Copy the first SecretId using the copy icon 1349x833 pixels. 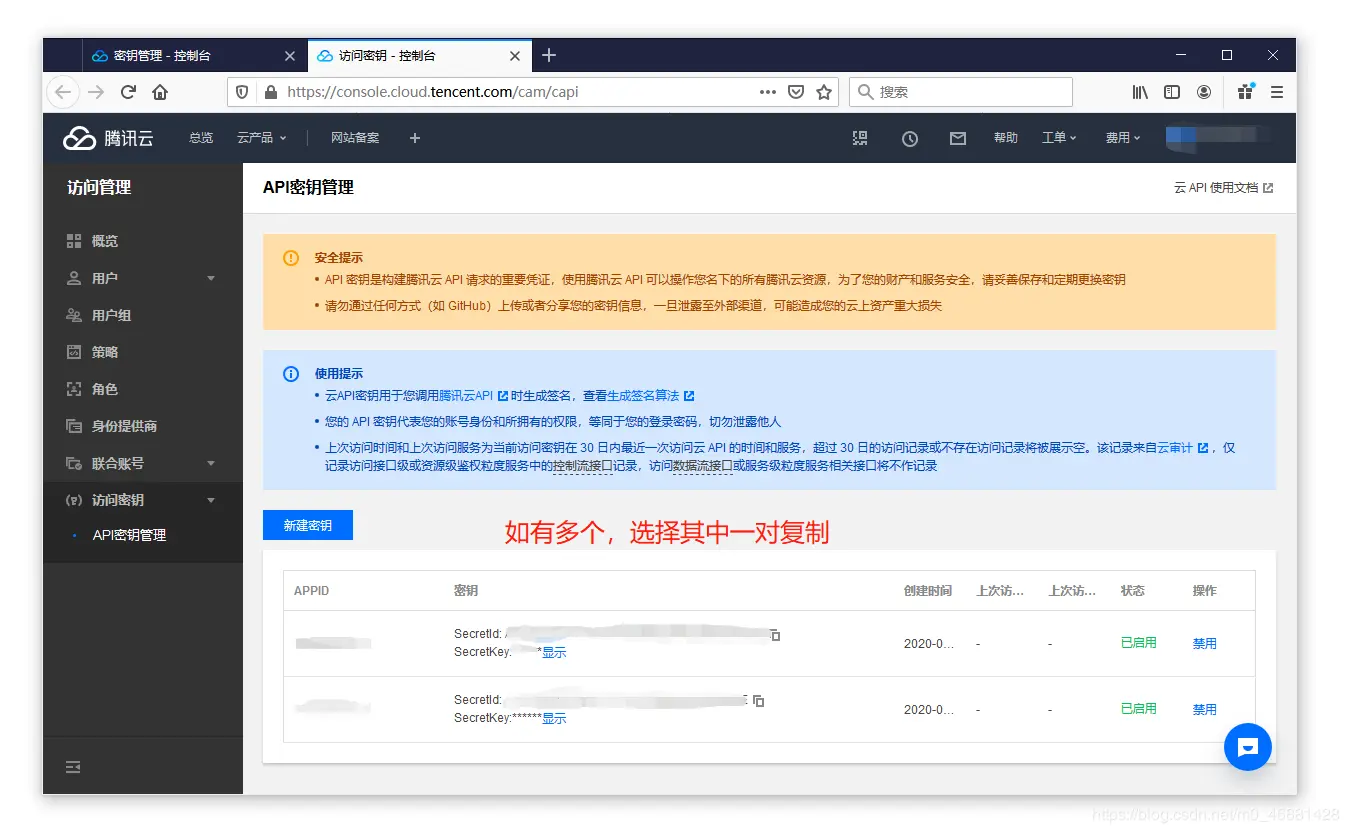775,634
